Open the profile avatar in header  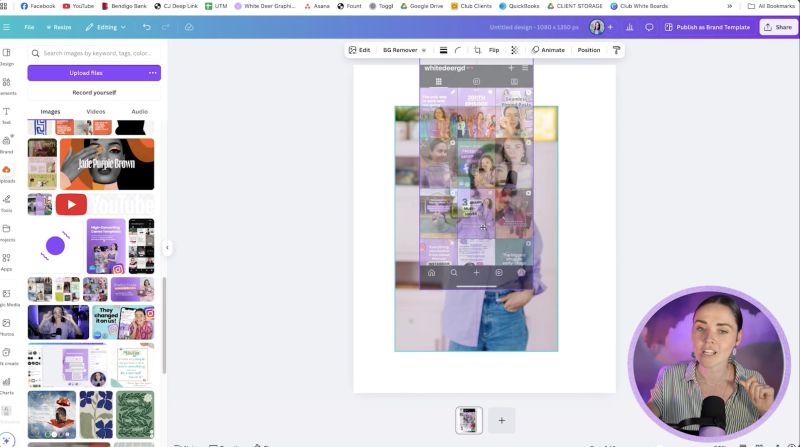click(x=596, y=27)
